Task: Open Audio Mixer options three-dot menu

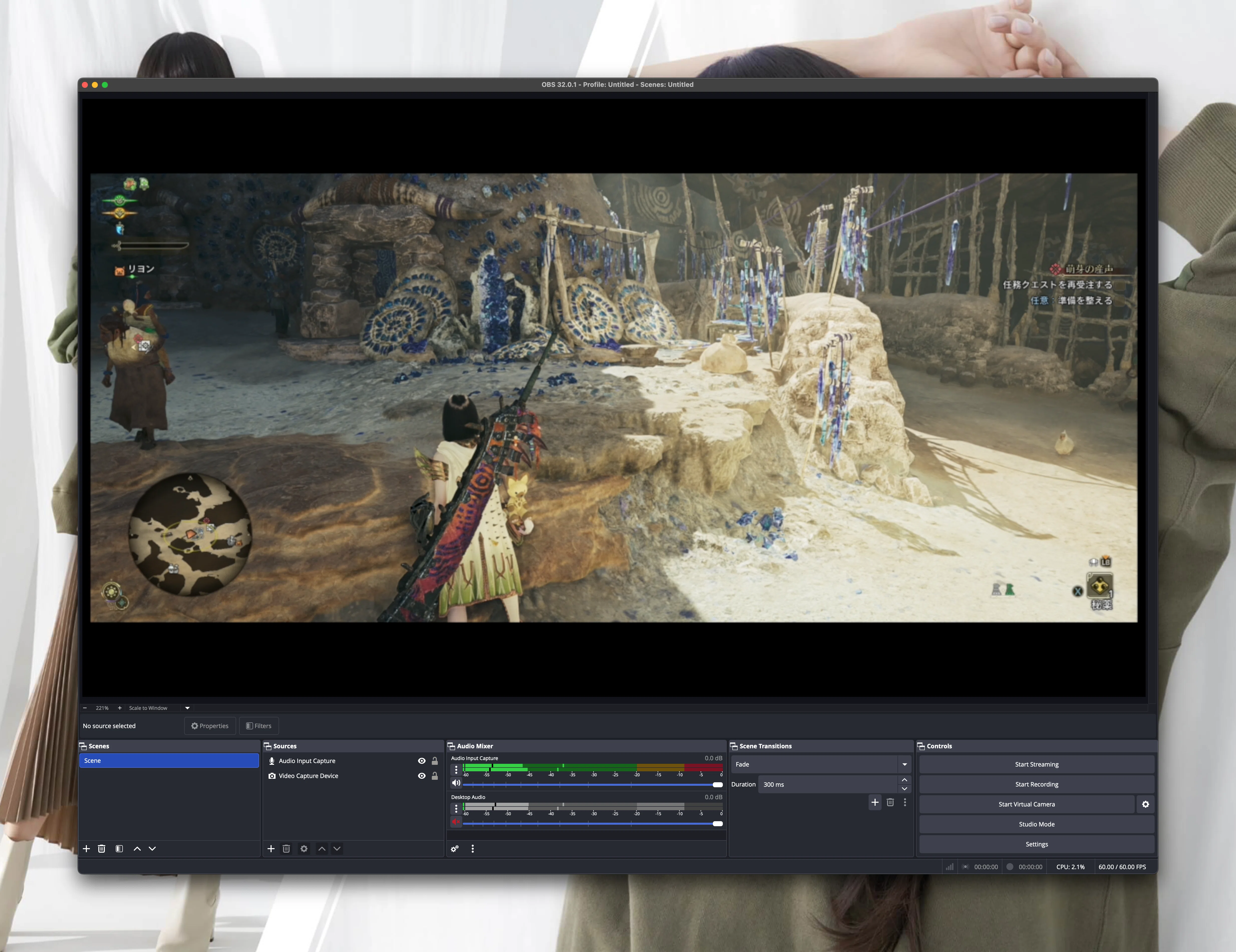Action: point(472,848)
